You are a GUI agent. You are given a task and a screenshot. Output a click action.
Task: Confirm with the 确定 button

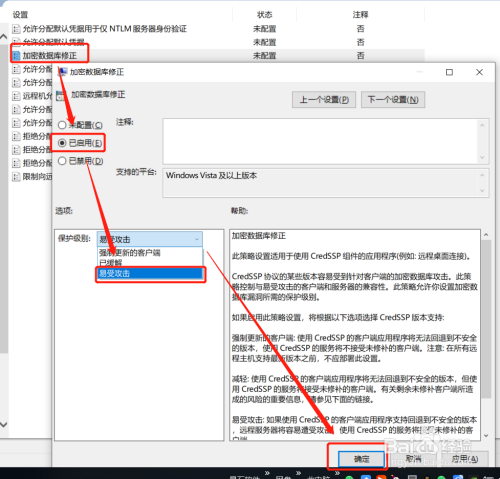(361, 459)
